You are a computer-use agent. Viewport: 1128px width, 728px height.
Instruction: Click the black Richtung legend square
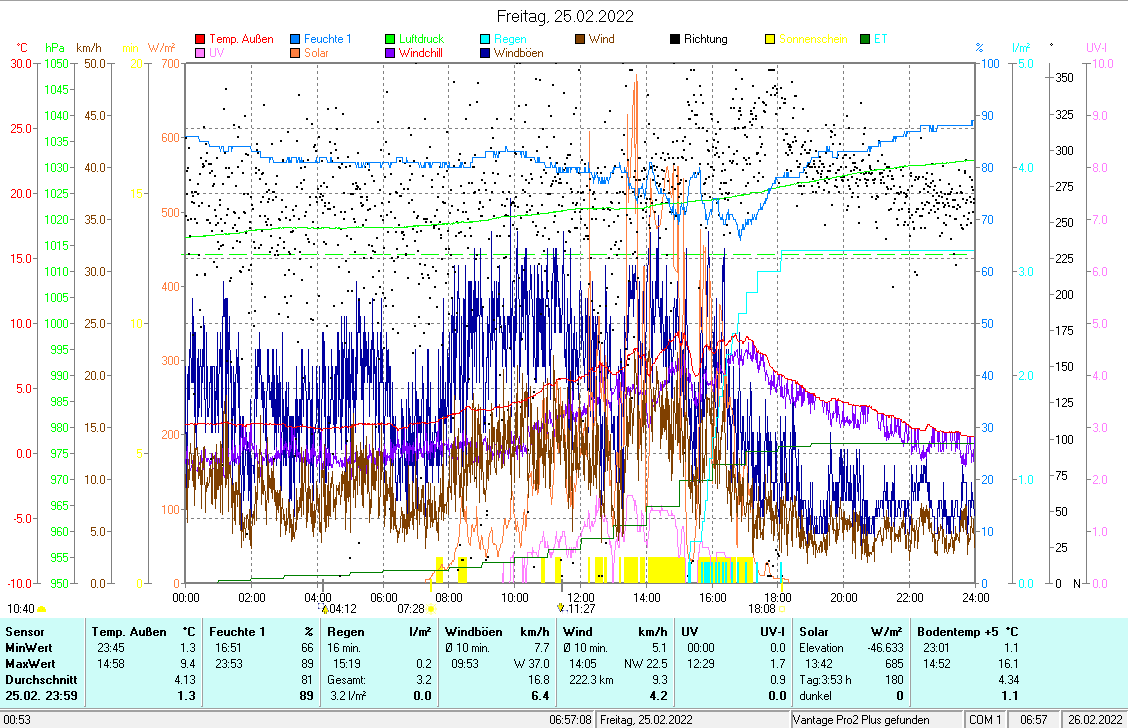675,40
